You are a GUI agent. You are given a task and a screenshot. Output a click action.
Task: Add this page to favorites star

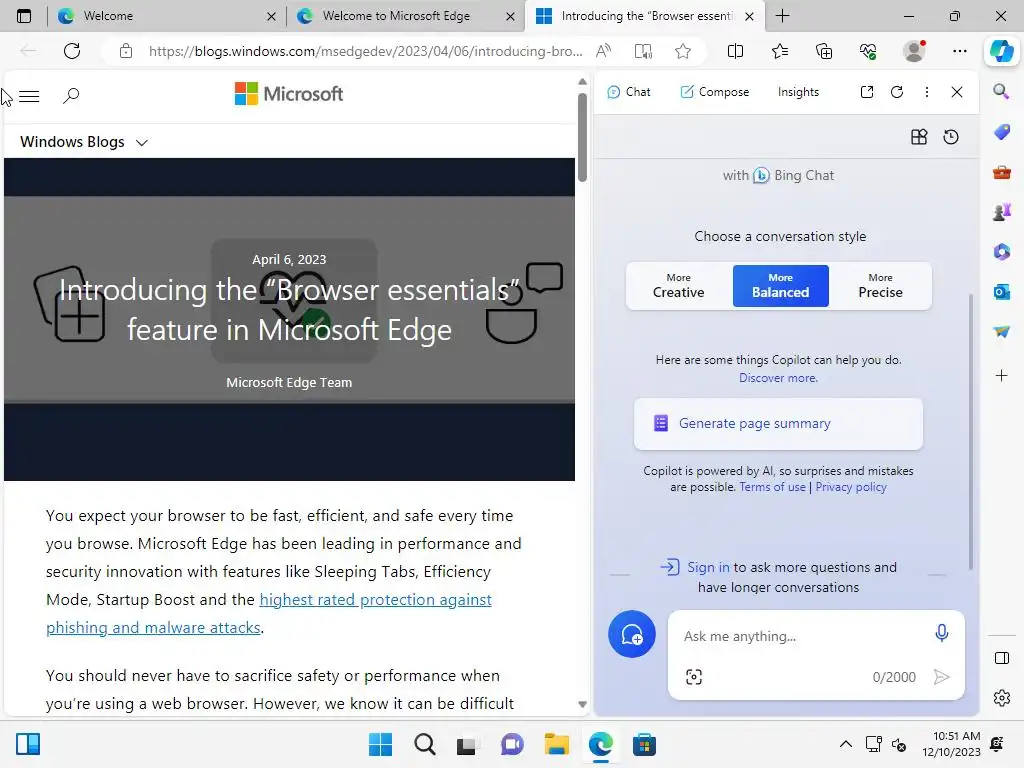(683, 51)
